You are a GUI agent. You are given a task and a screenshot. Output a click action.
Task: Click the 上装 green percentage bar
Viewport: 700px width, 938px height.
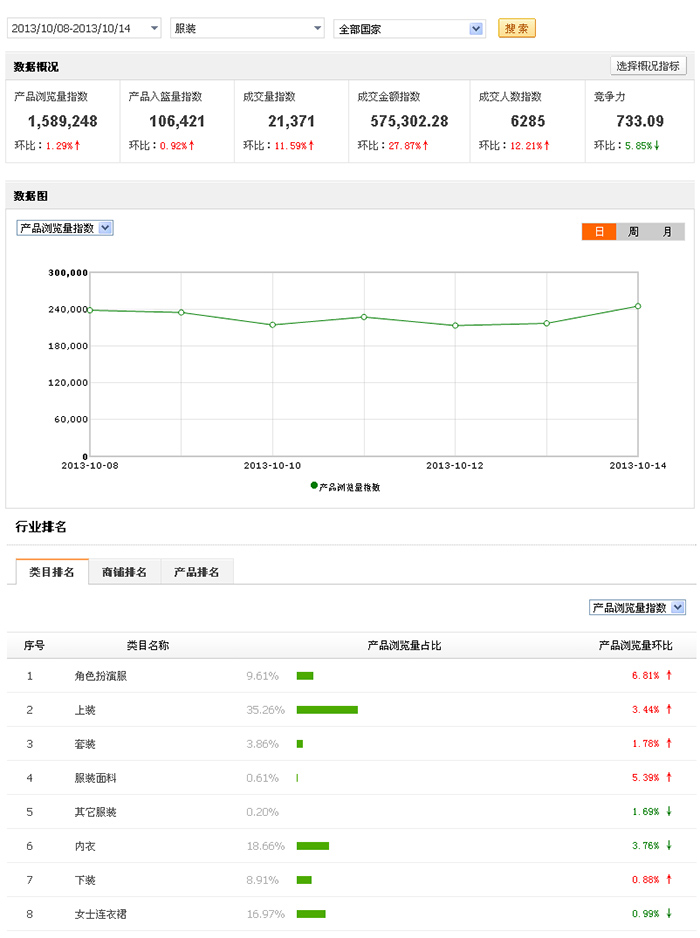click(x=327, y=710)
